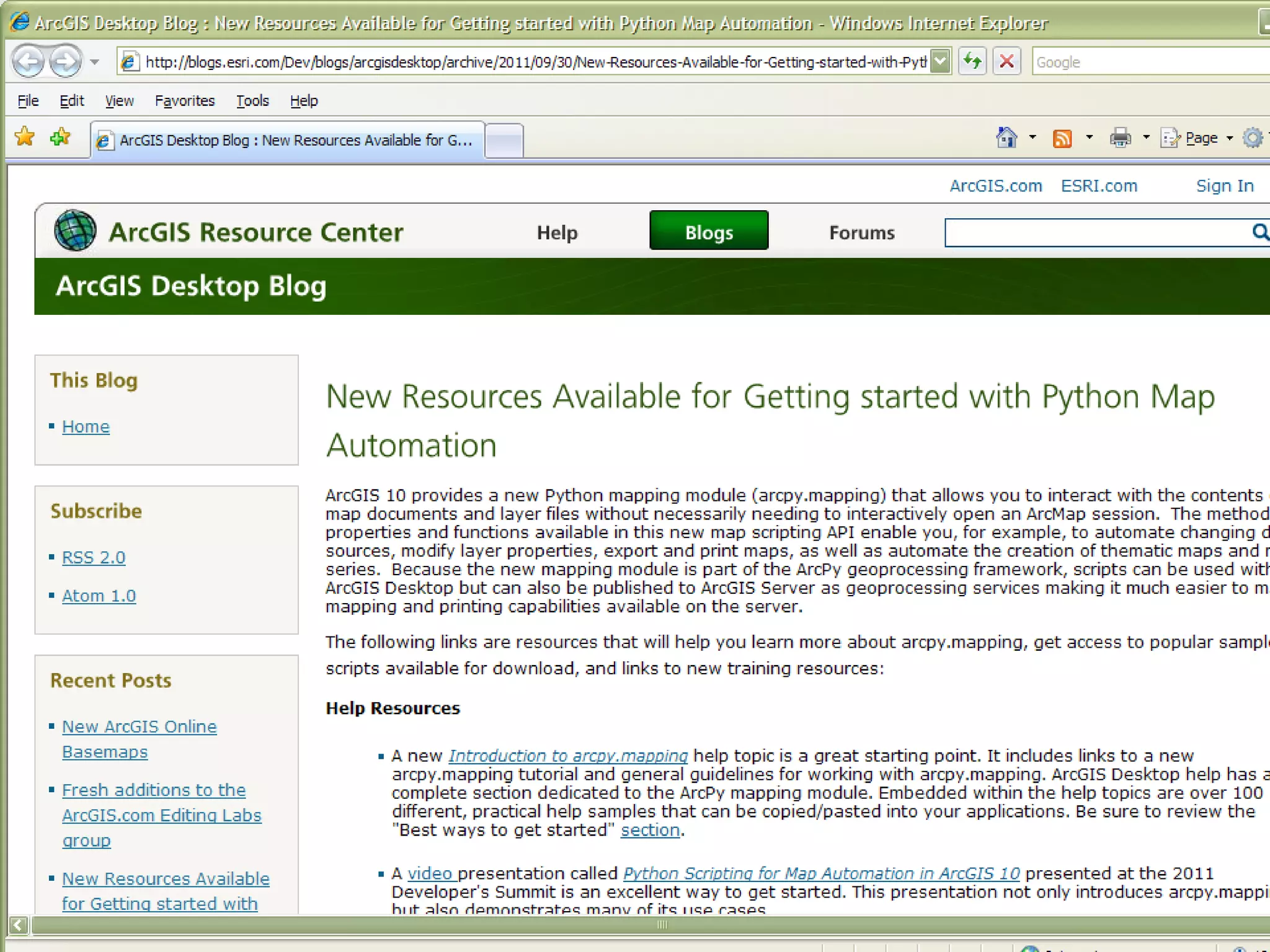Image resolution: width=1270 pixels, height=952 pixels.
Task: Open Favorites Center star icon
Action: point(25,137)
